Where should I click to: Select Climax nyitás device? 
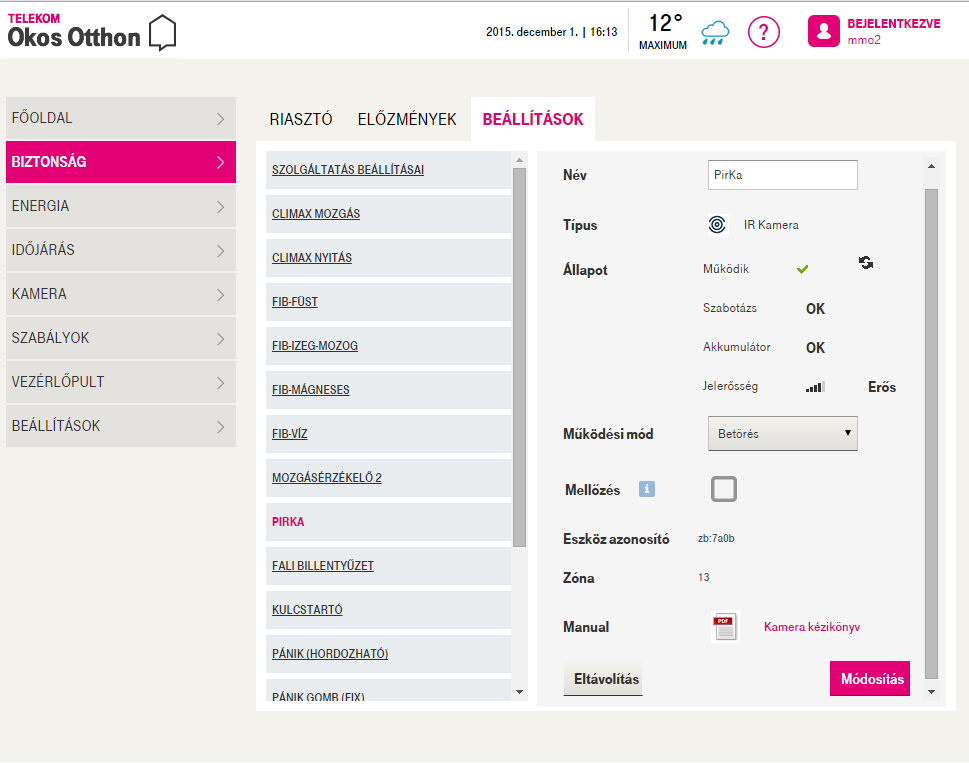[388, 258]
